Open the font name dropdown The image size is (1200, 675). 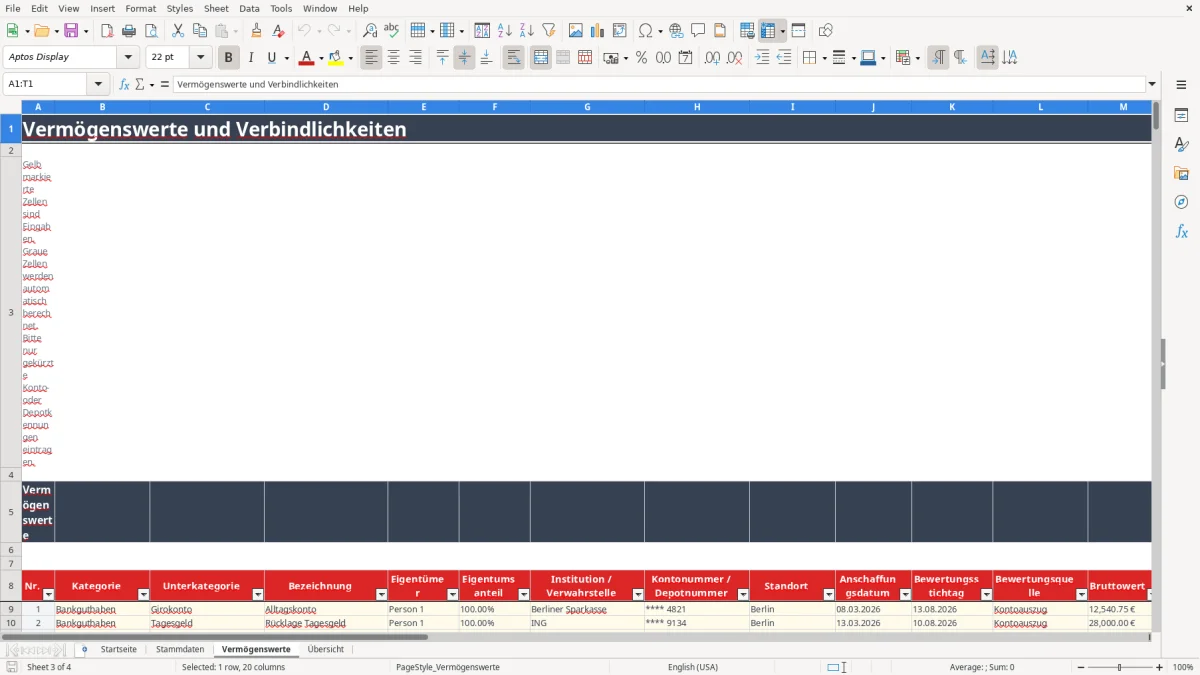[128, 57]
